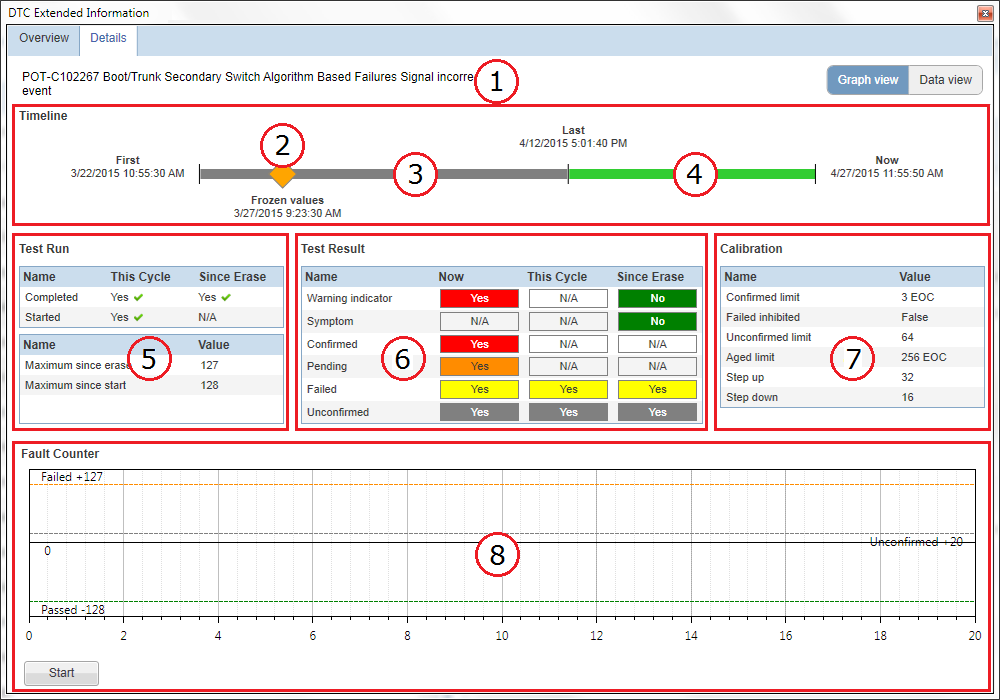This screenshot has height=700, width=1000.
Task: Click the Start button under Fault Counter
Action: [61, 673]
